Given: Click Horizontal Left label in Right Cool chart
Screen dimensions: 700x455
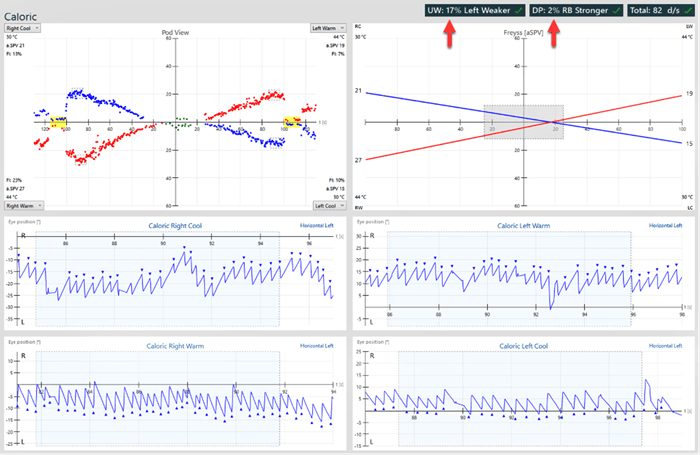Looking at the screenshot, I should click(x=320, y=226).
